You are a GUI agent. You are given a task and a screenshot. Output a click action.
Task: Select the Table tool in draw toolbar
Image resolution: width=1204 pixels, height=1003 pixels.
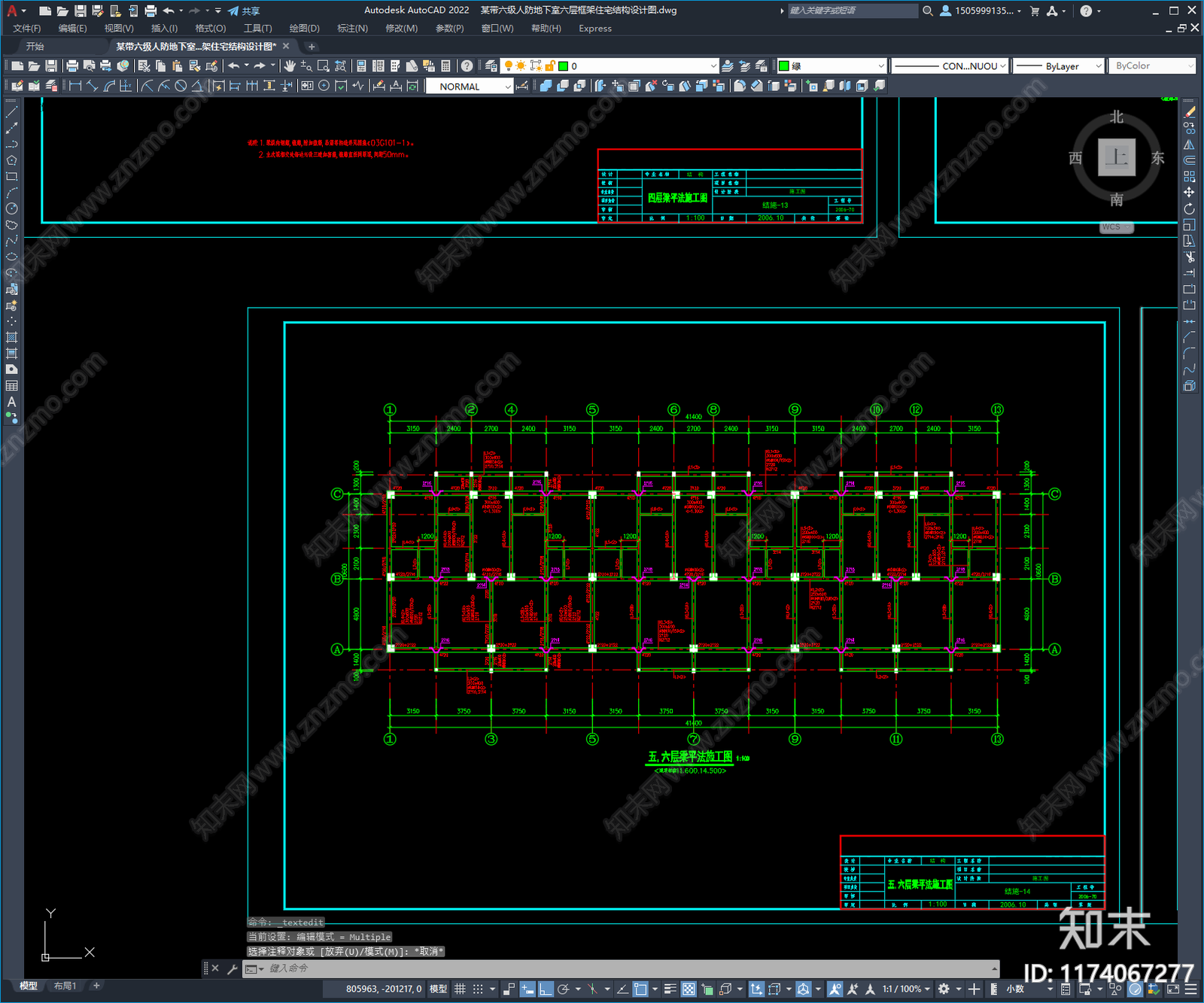[11, 385]
